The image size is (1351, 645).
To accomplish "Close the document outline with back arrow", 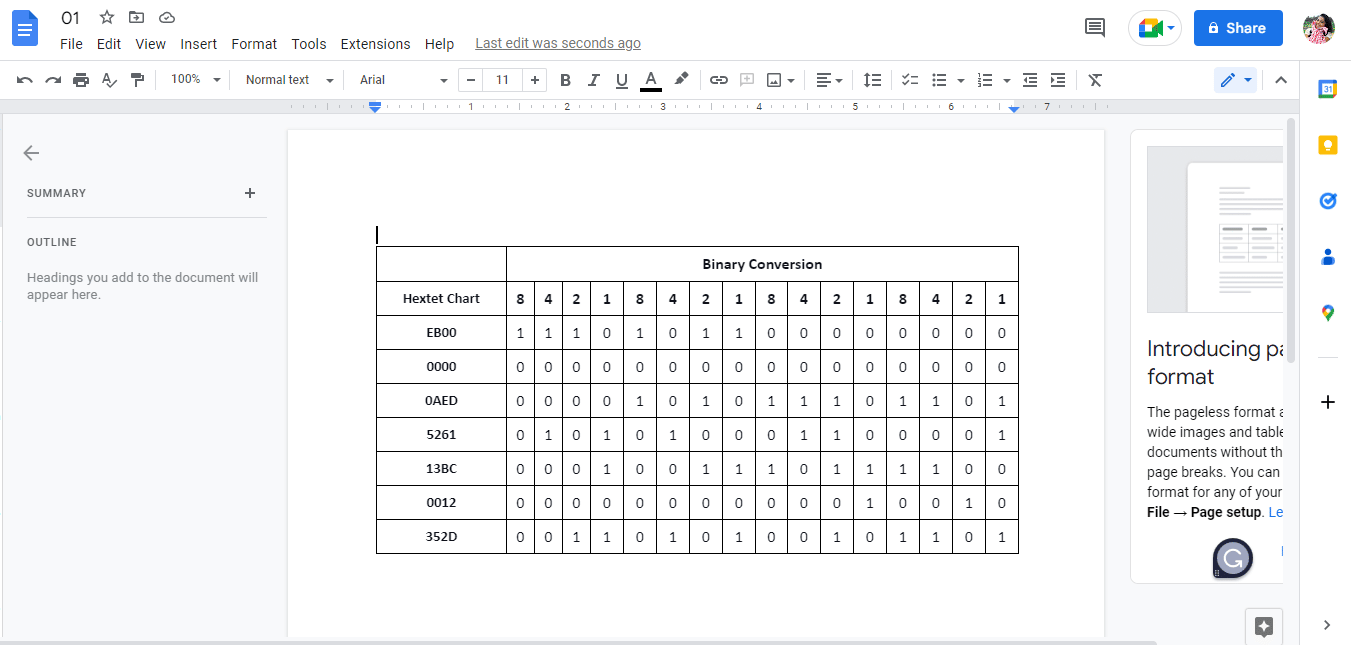I will click(x=31, y=153).
